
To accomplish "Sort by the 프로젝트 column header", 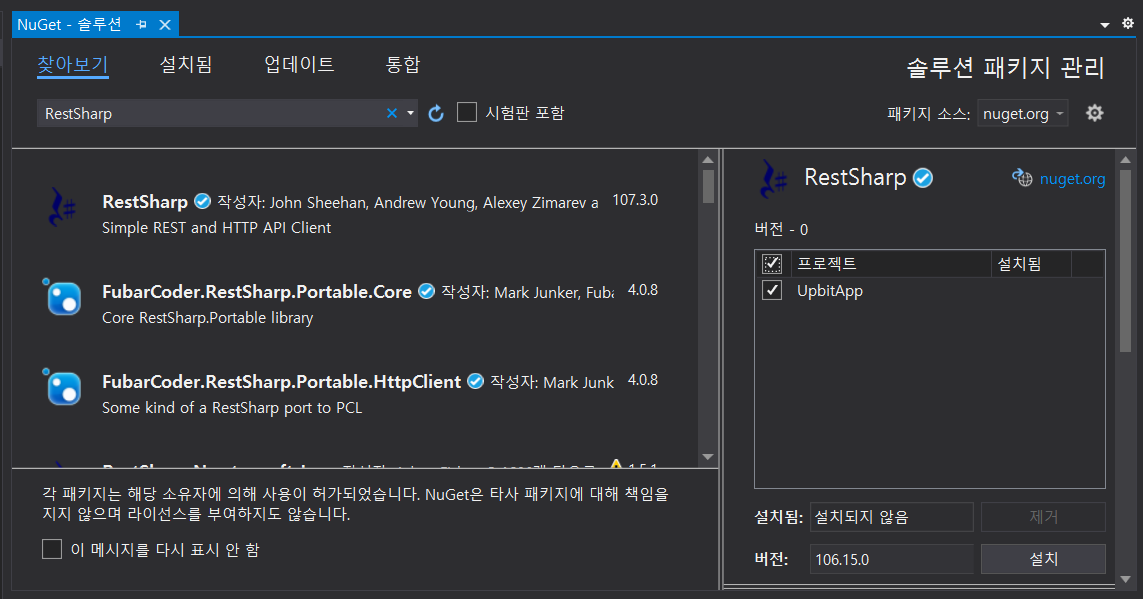I will (x=891, y=263).
